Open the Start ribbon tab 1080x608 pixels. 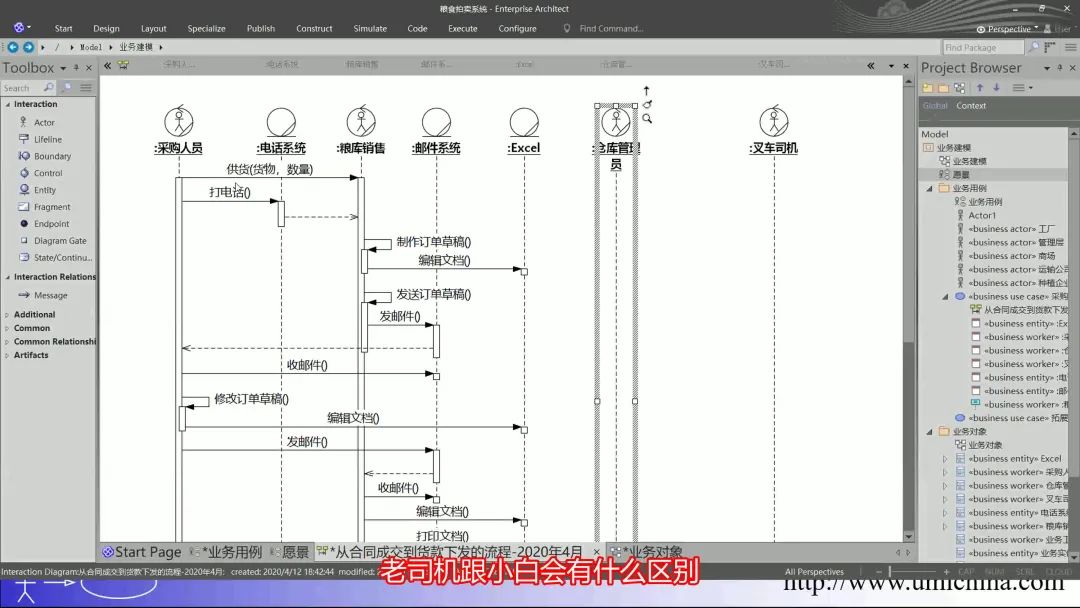[63, 28]
